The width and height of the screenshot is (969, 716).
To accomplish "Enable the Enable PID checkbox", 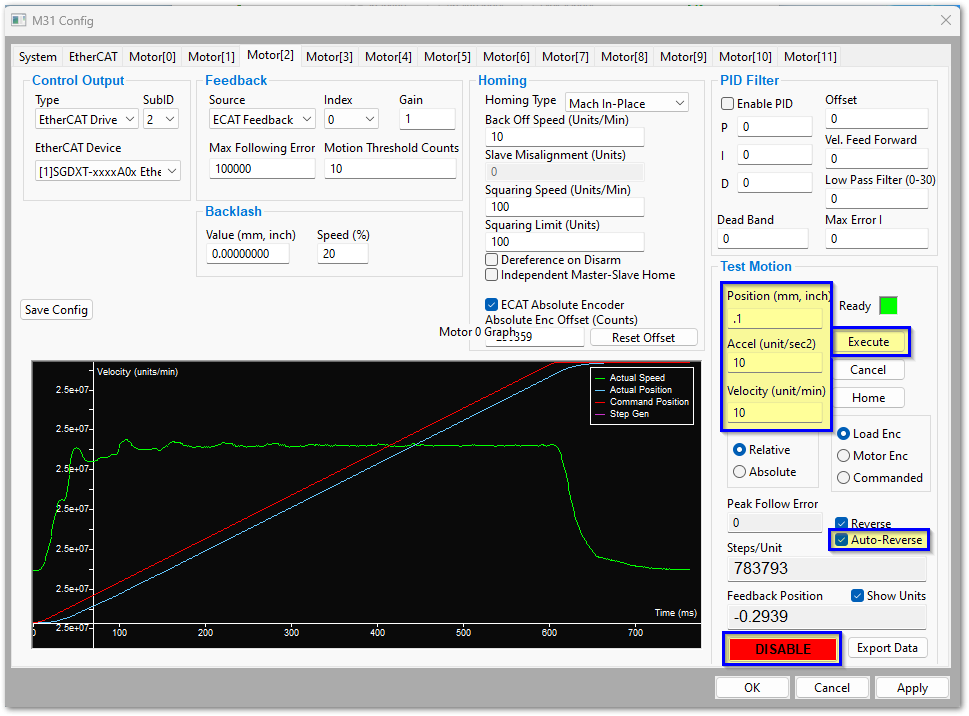I will click(728, 104).
